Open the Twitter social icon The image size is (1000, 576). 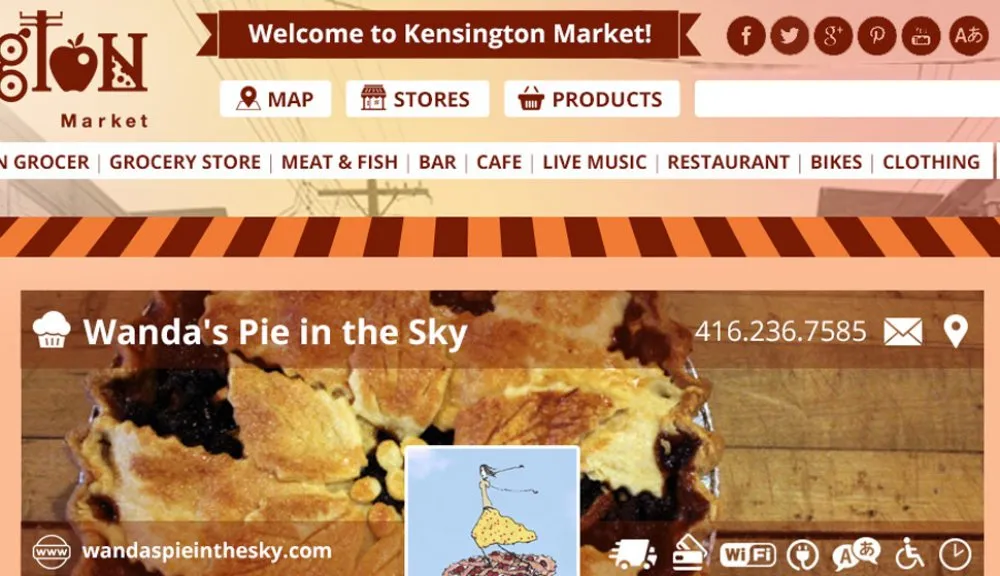790,35
